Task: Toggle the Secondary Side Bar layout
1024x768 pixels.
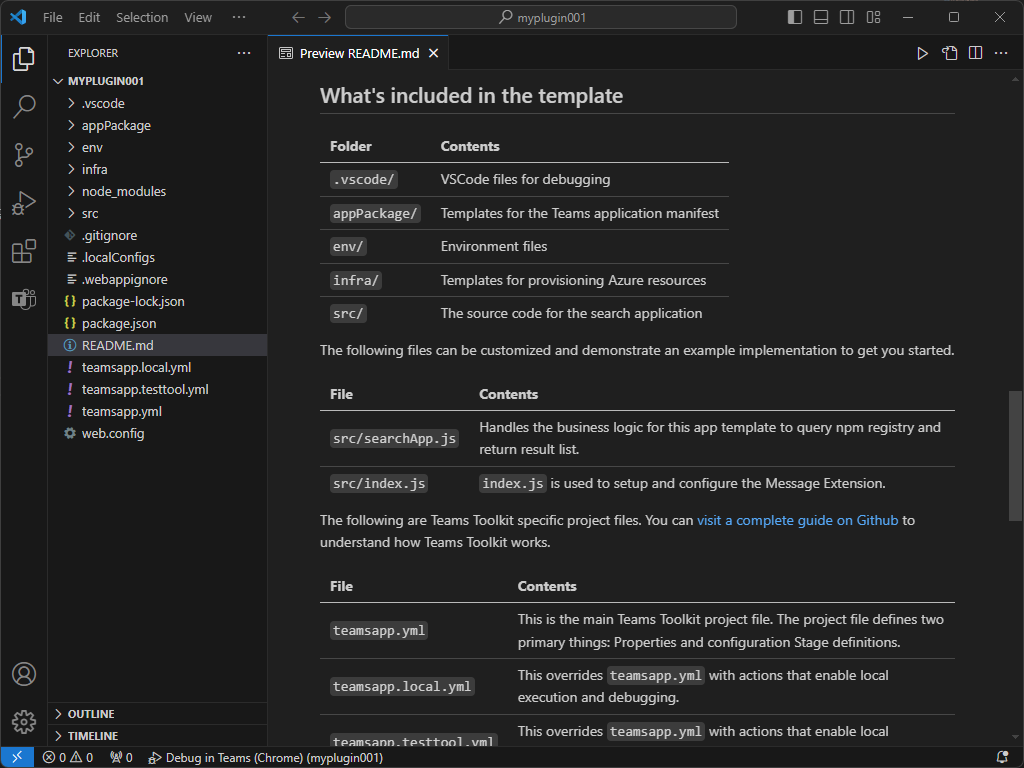Action: point(847,18)
